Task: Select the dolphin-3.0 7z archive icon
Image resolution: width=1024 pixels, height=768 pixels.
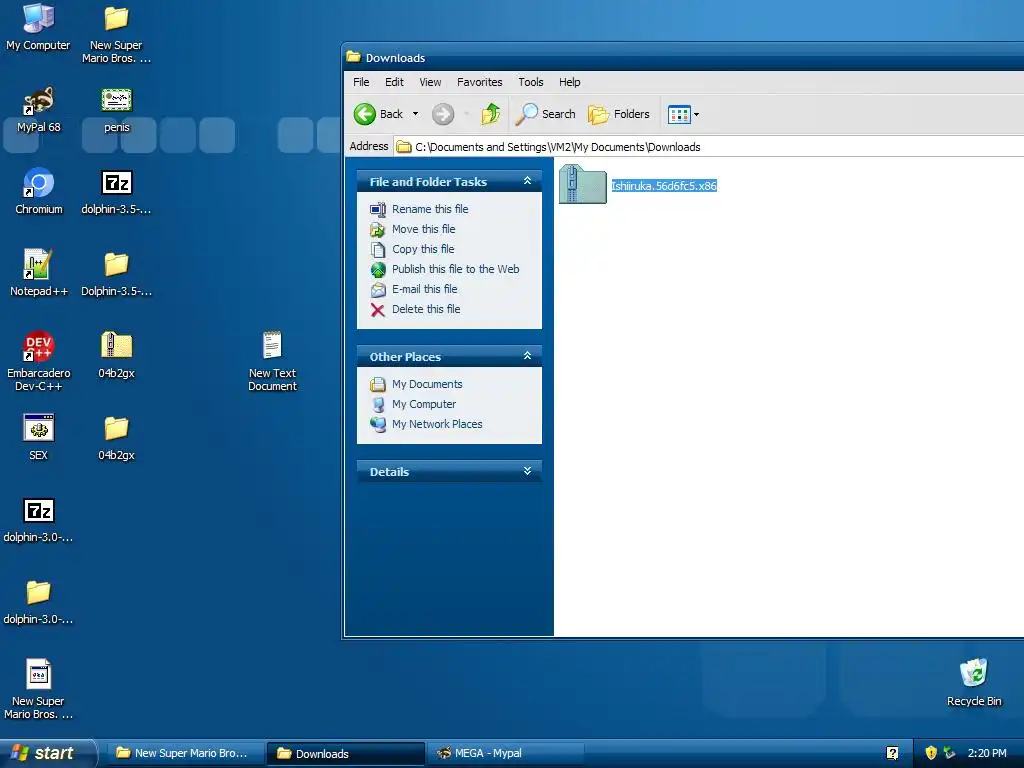Action: coord(39,520)
